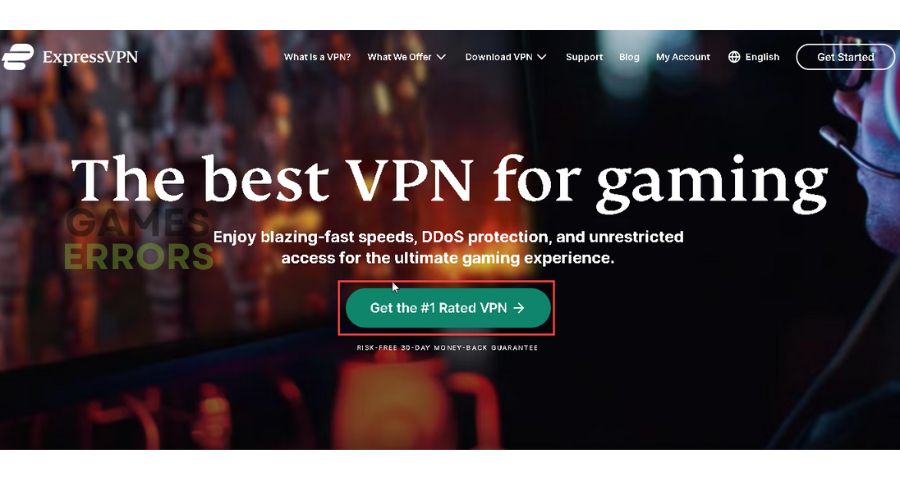Viewport: 900px width, 500px height.
Task: Click the ExpressVPN wordmark text
Action: pyautogui.click(x=90, y=57)
